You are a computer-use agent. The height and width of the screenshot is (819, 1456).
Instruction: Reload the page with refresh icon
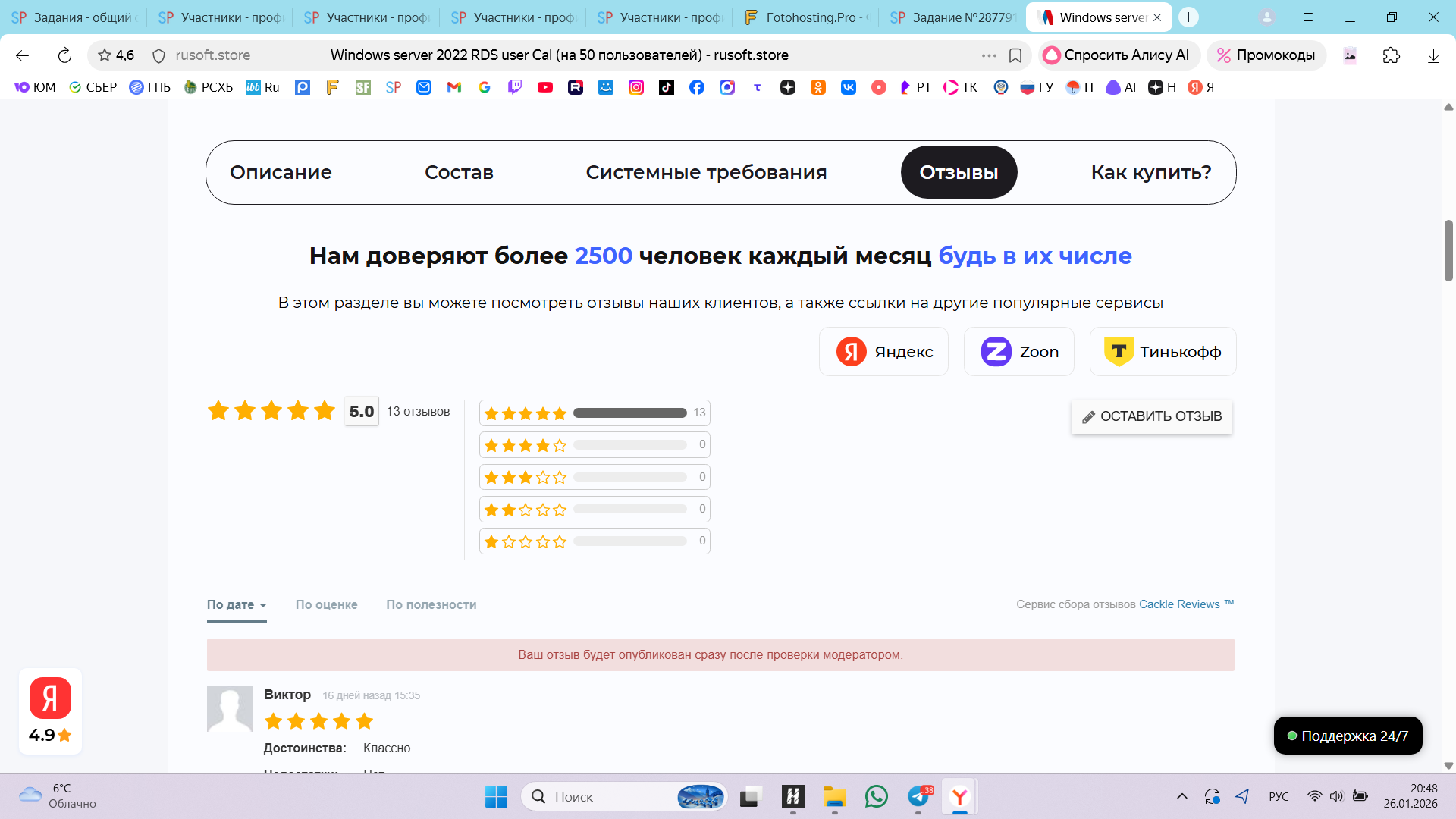point(64,55)
